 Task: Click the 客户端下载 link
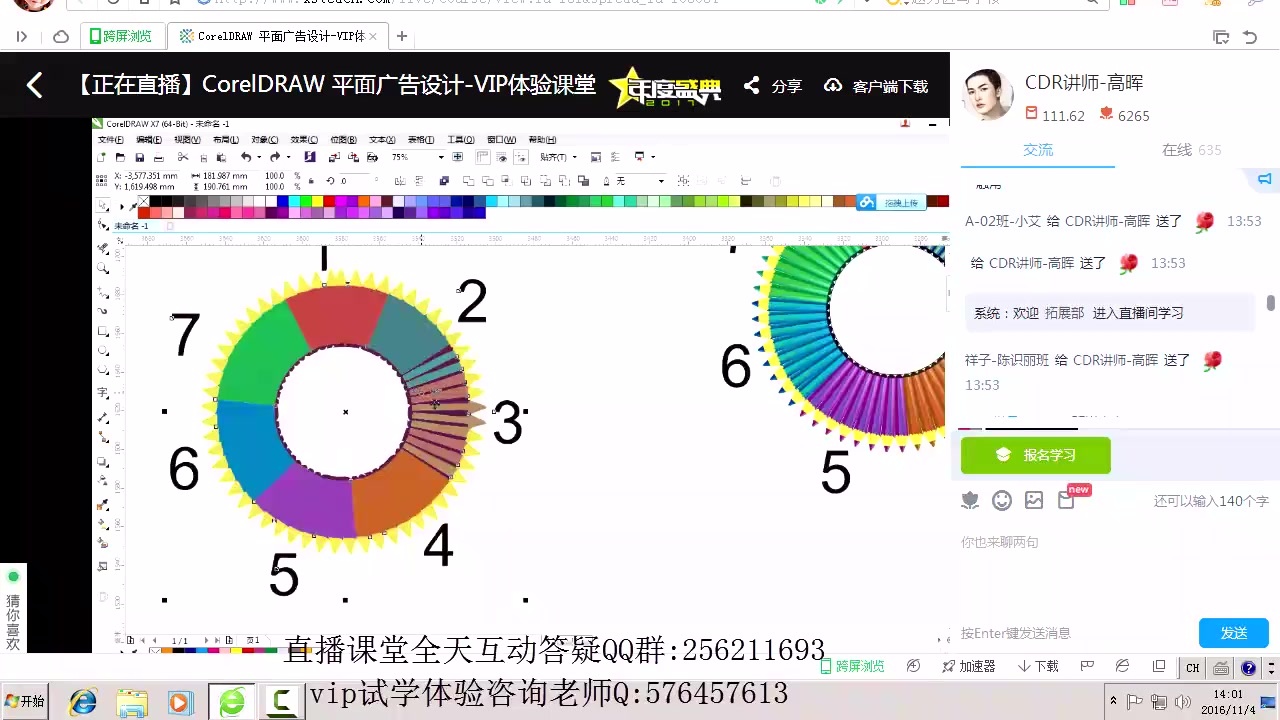pyautogui.click(x=876, y=86)
